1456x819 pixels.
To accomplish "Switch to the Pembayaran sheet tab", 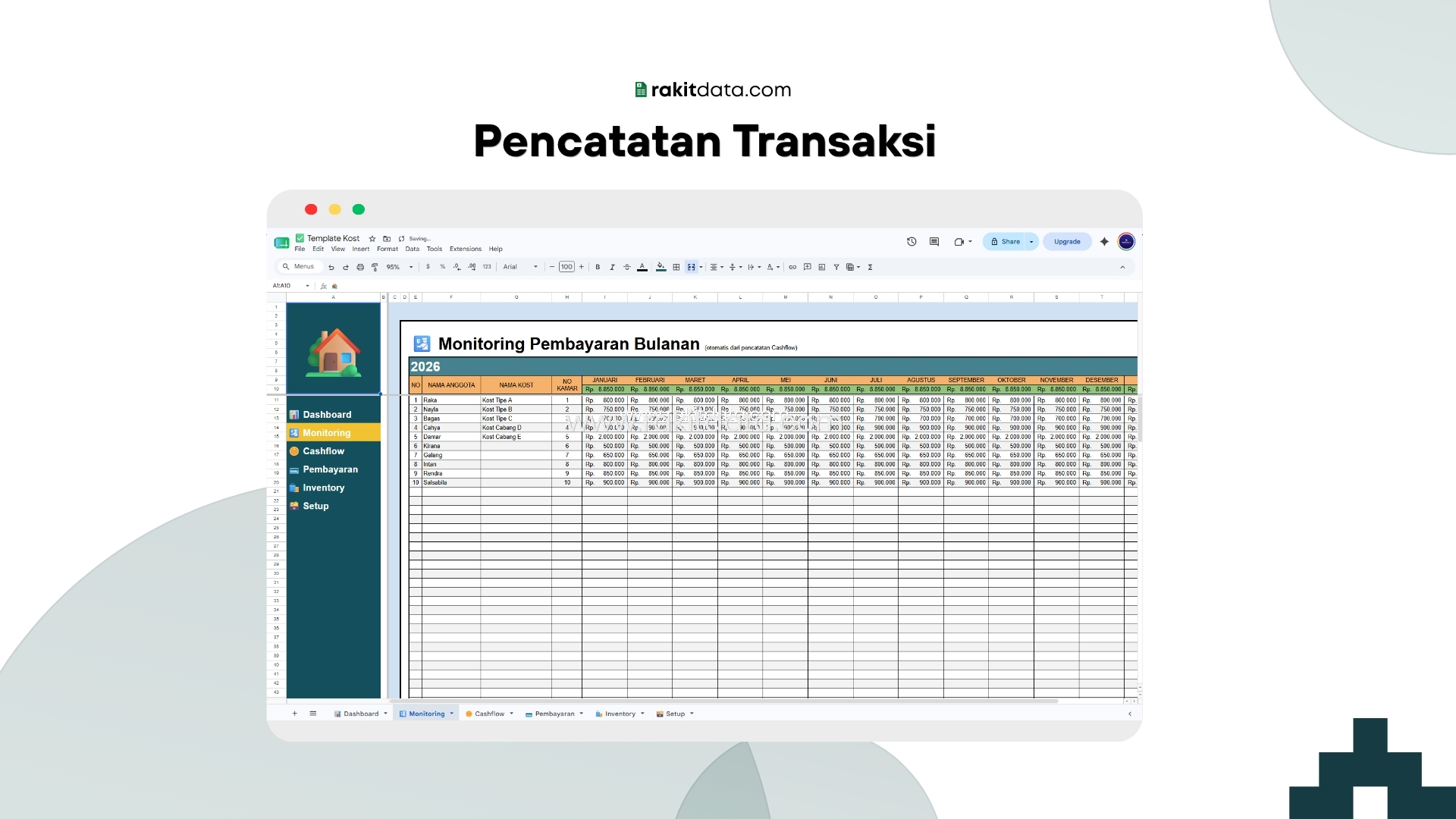I will (555, 714).
